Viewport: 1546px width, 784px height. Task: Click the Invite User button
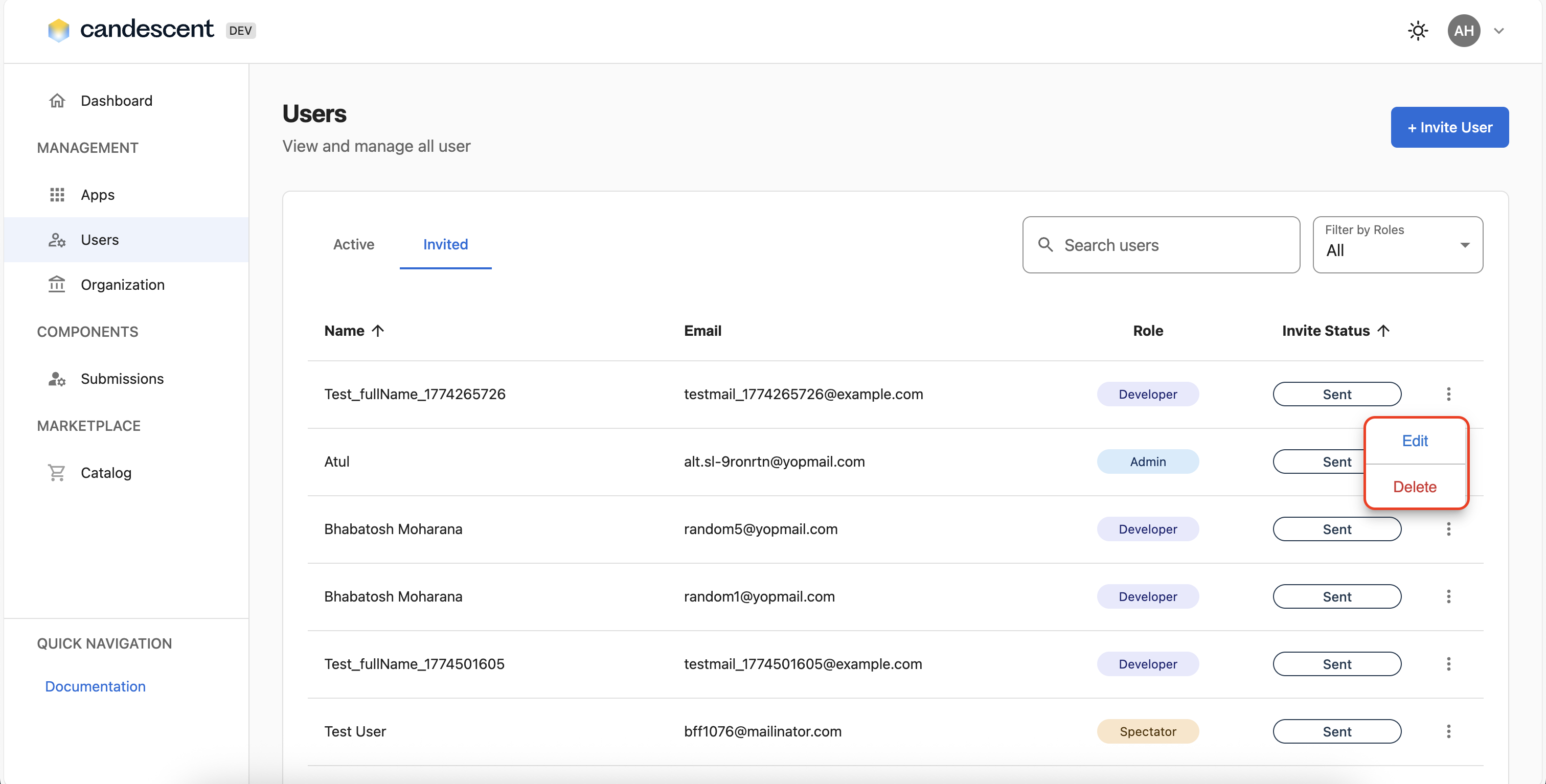(1449, 127)
